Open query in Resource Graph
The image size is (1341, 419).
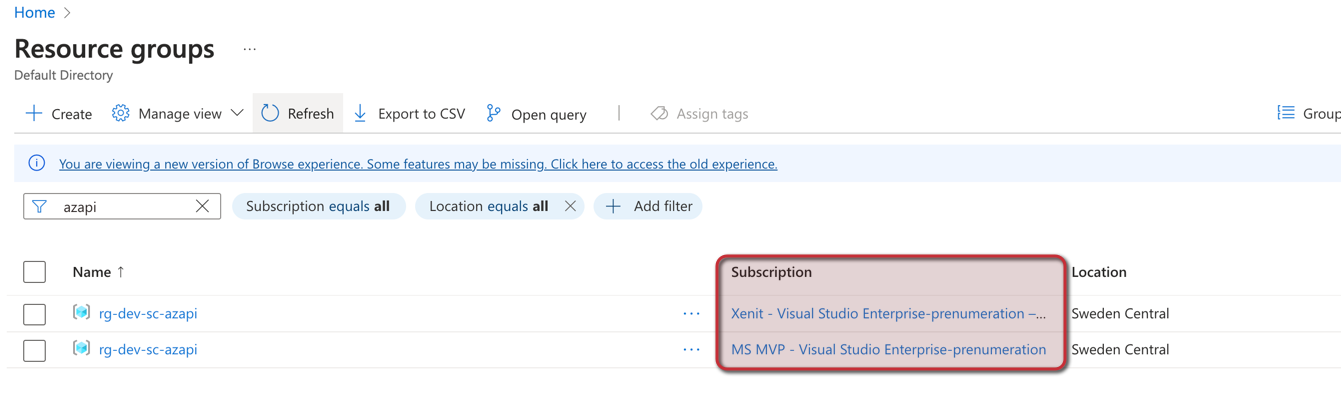[x=537, y=114]
